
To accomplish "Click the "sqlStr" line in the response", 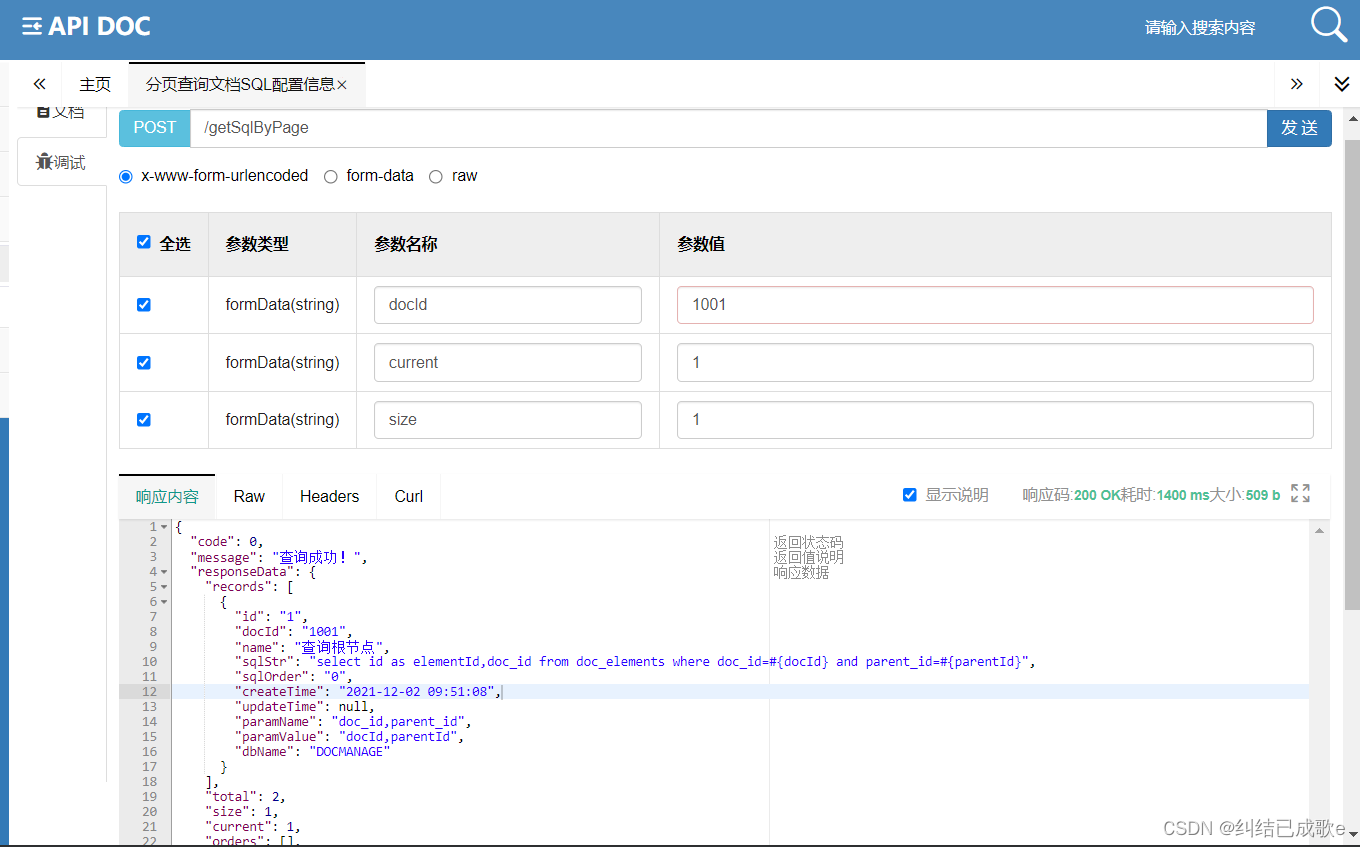I will pyautogui.click(x=636, y=662).
